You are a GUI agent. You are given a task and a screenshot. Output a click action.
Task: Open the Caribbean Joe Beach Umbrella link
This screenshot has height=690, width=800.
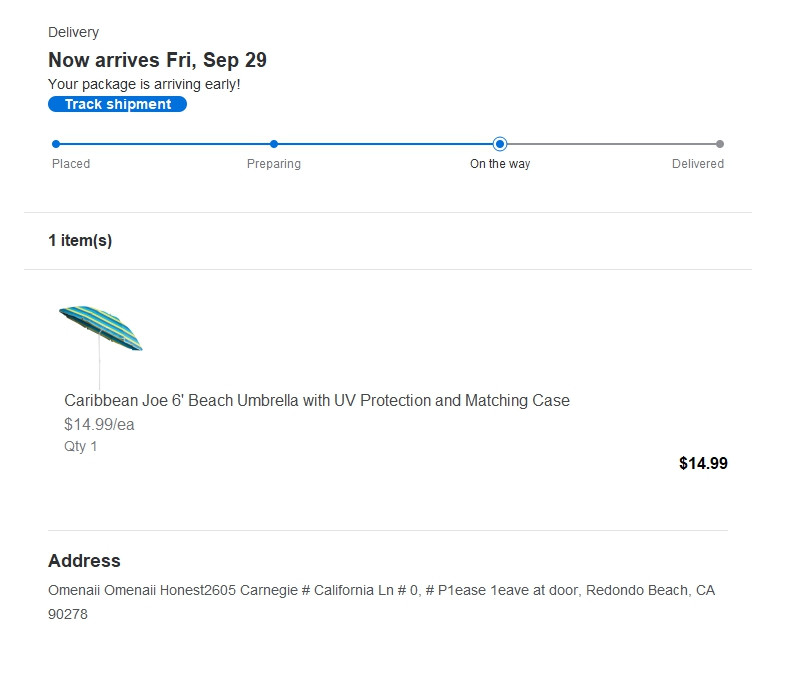tap(317, 400)
